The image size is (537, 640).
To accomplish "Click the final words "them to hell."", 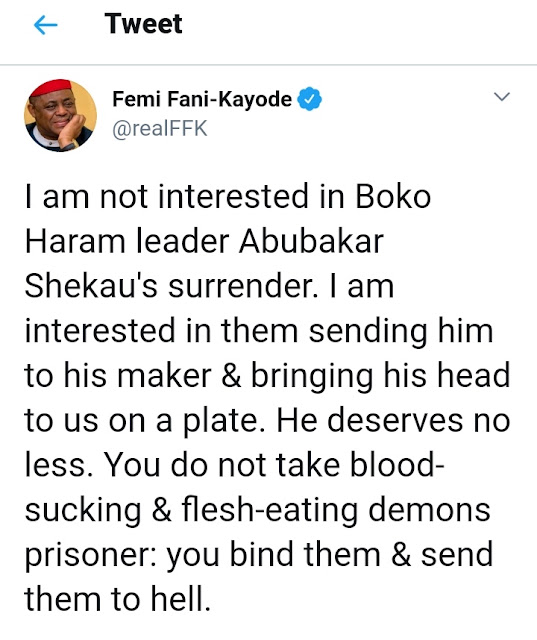I will click(x=118, y=599).
